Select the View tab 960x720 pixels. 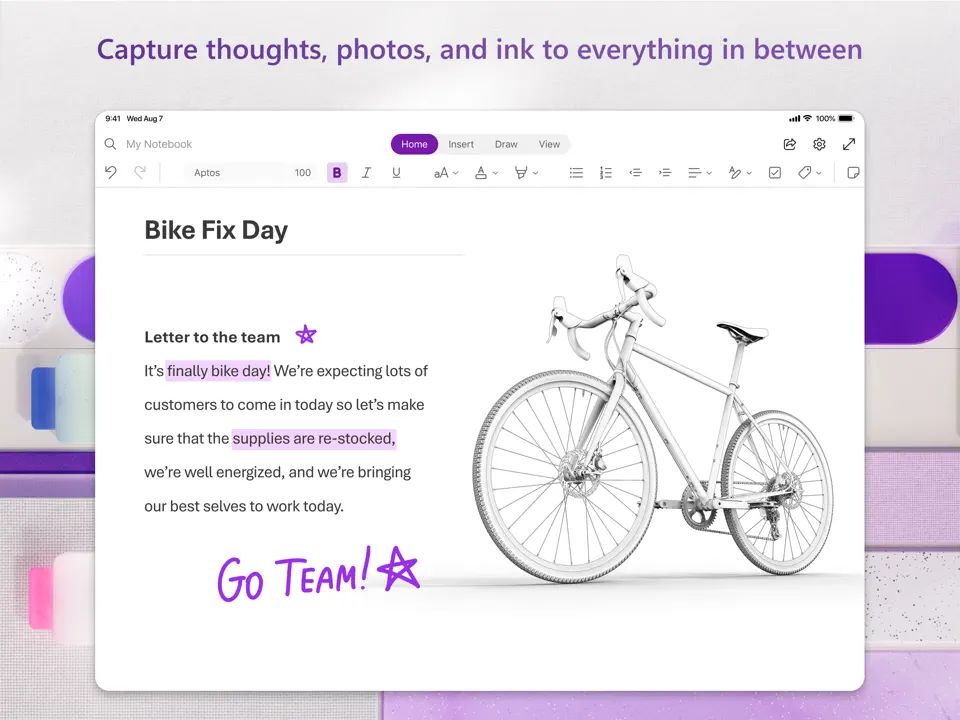click(549, 144)
